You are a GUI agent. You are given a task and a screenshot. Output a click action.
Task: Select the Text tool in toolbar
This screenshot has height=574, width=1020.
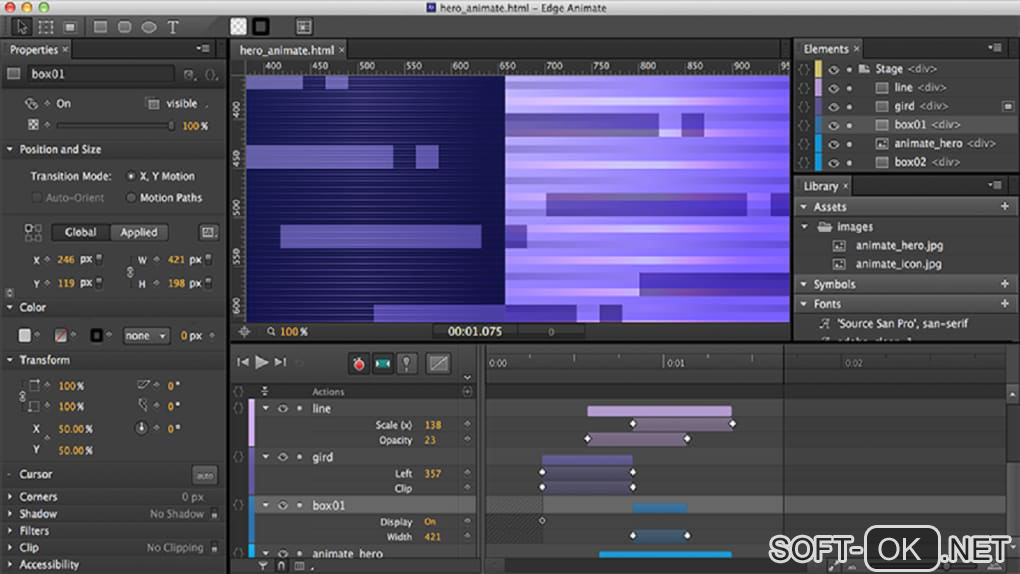pos(173,27)
